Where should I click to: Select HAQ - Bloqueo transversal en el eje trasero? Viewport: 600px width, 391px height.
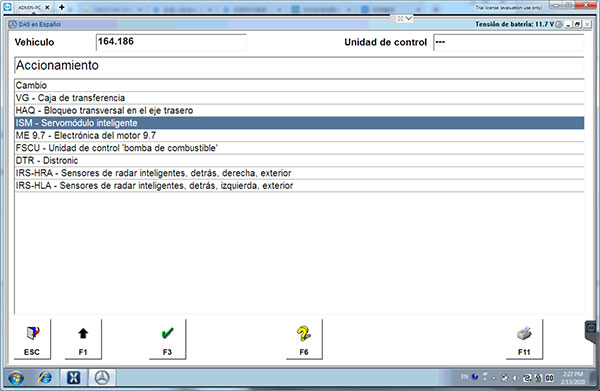299,111
